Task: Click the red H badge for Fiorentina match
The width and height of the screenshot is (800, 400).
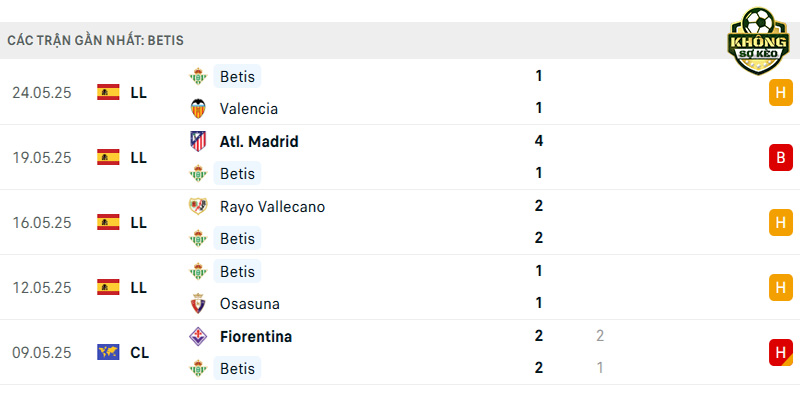Action: coord(781,353)
